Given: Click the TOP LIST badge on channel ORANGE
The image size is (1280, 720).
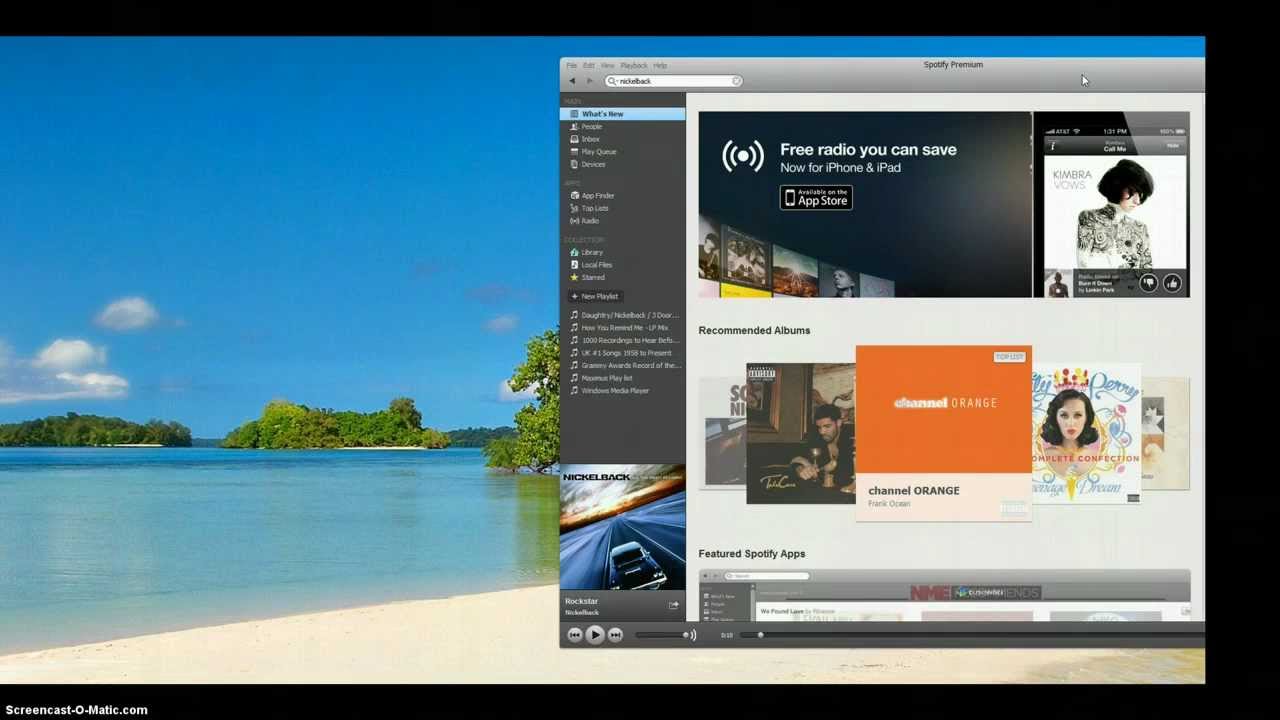Looking at the screenshot, I should pyautogui.click(x=1009, y=357).
